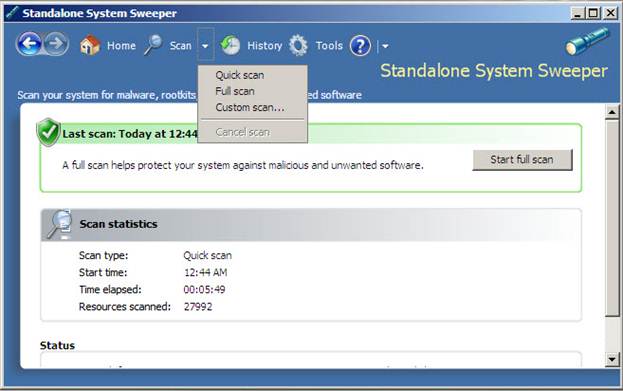Image resolution: width=623 pixels, height=391 pixels.
Task: Click the 'Quick scan' scan type value
Action: point(207,256)
